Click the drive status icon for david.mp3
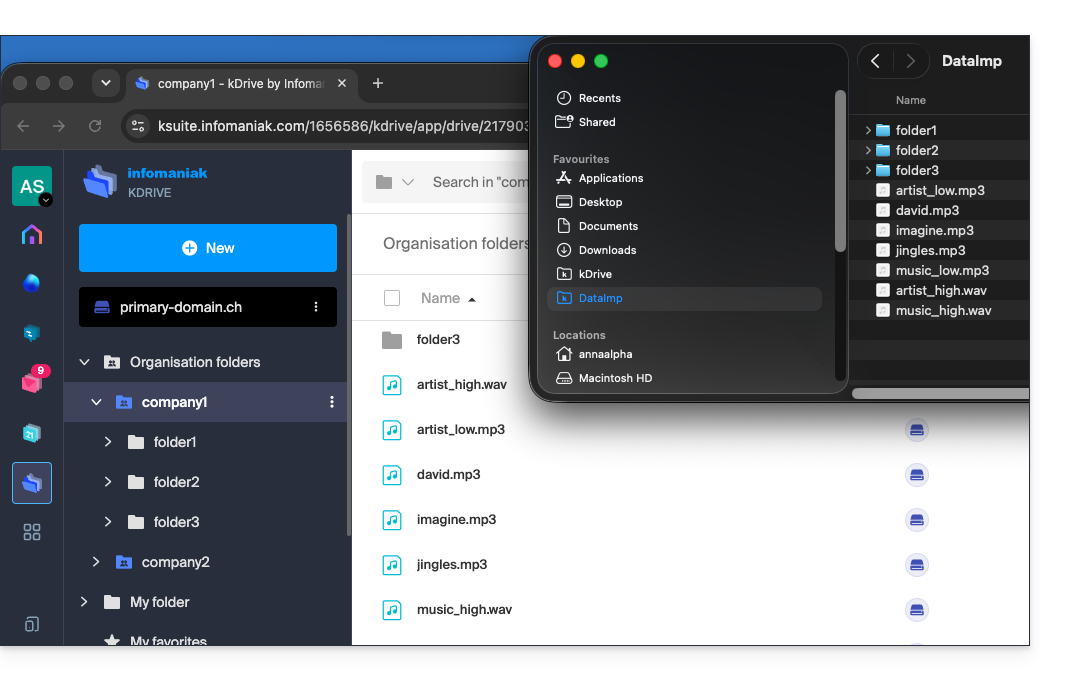This screenshot has width=1065, height=681. tap(916, 475)
